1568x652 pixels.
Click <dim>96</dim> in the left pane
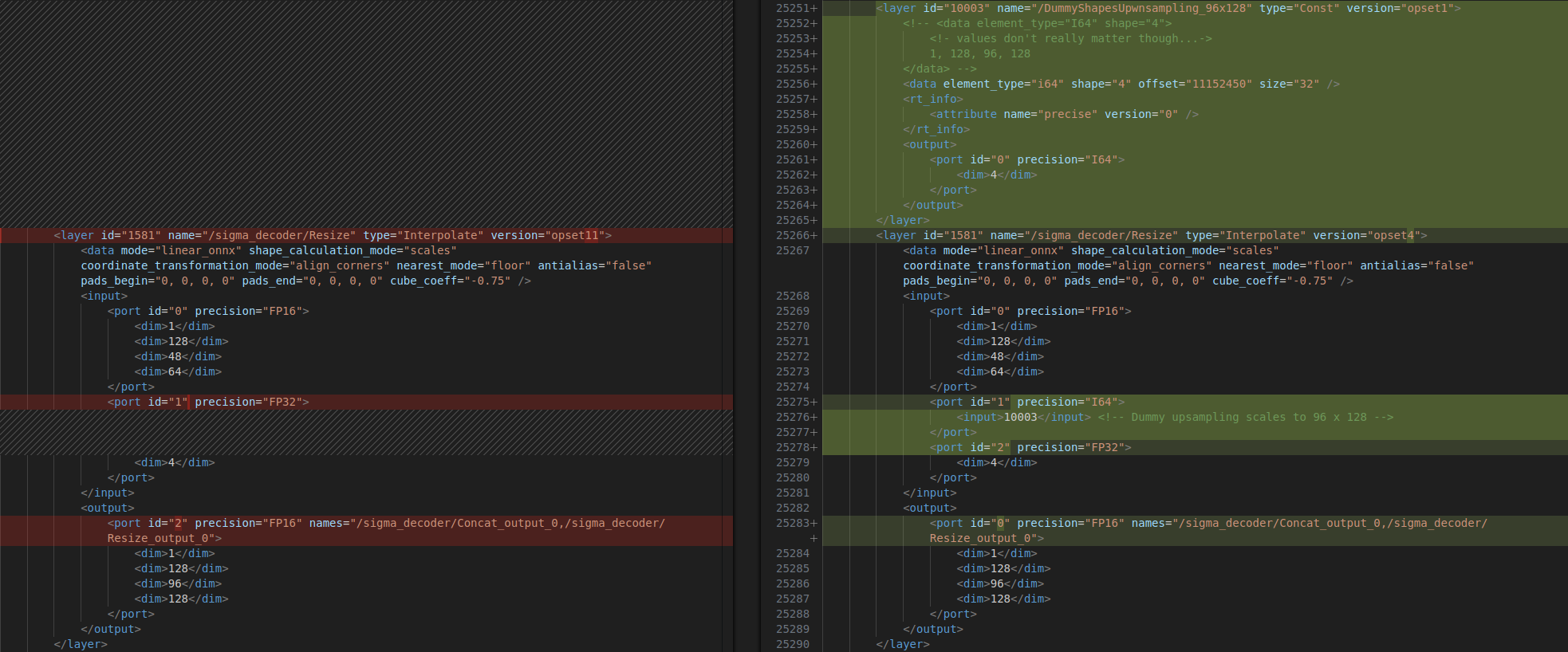tap(178, 583)
